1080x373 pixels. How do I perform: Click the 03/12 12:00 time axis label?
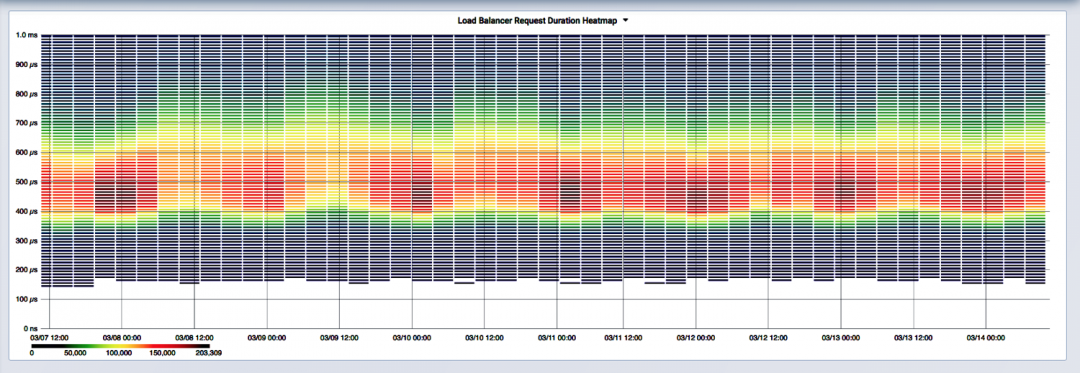768,338
